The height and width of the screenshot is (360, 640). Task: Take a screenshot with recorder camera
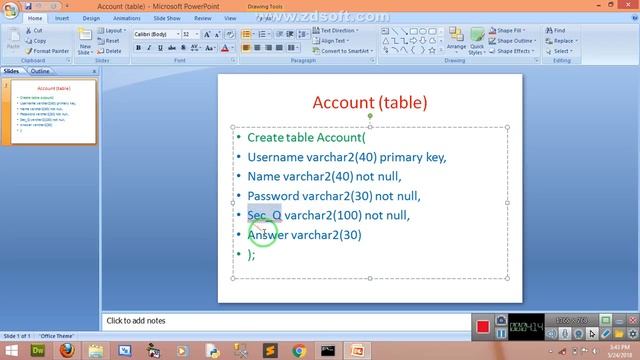501,320
